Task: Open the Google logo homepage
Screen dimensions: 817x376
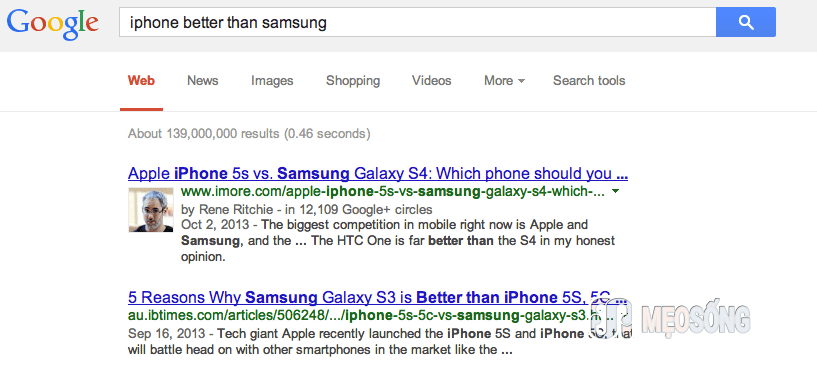Action: click(53, 24)
